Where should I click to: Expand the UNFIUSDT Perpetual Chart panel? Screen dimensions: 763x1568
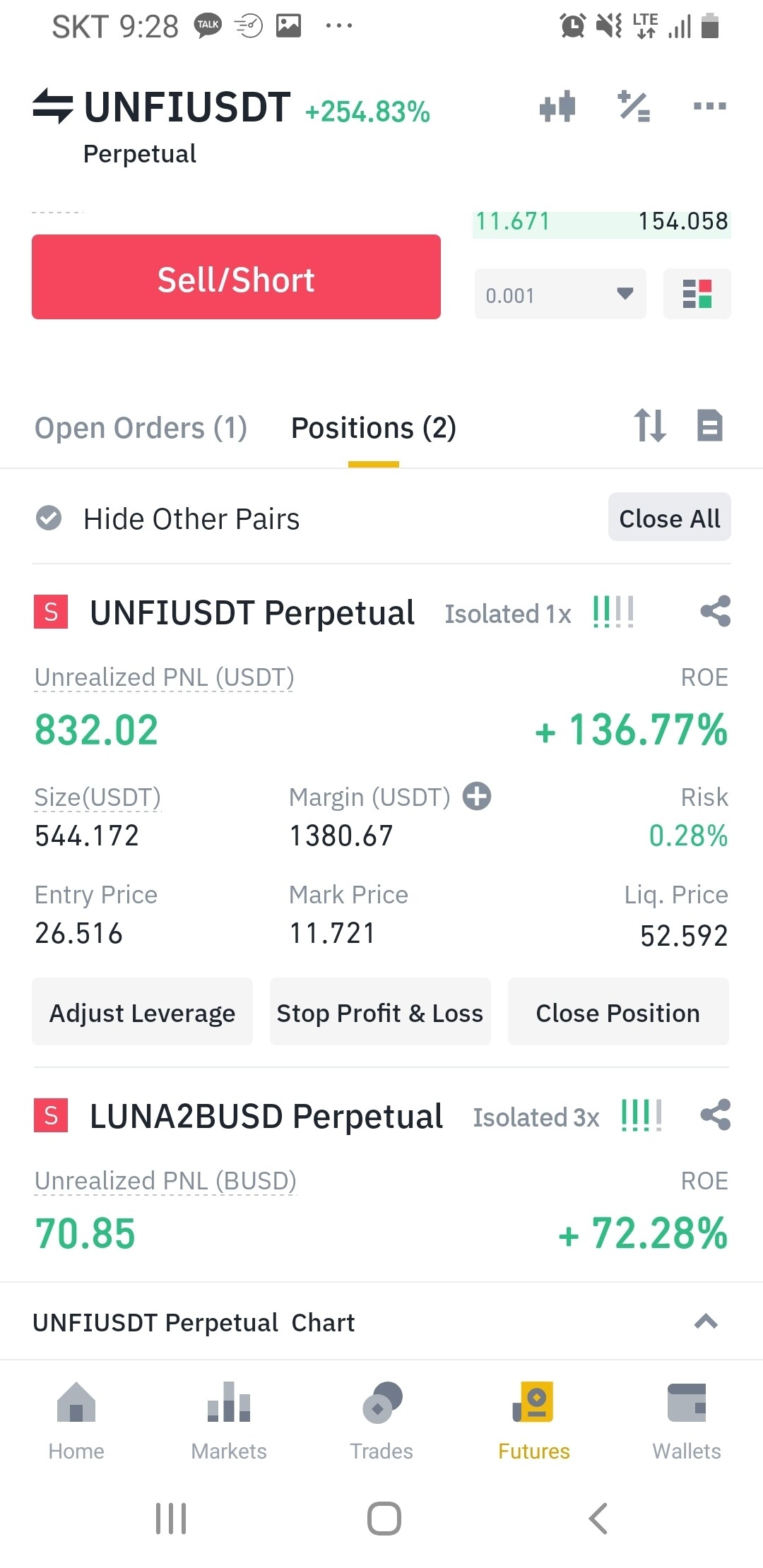tap(706, 1321)
